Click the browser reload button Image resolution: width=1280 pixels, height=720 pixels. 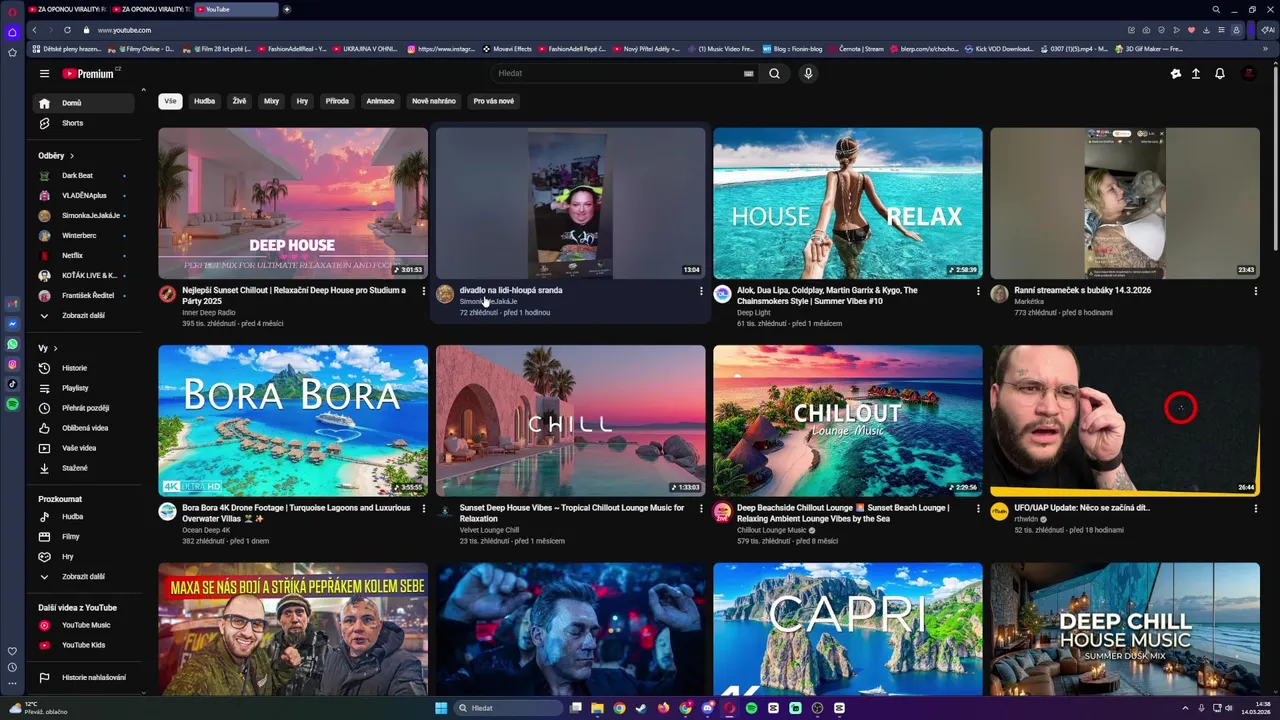point(67,30)
